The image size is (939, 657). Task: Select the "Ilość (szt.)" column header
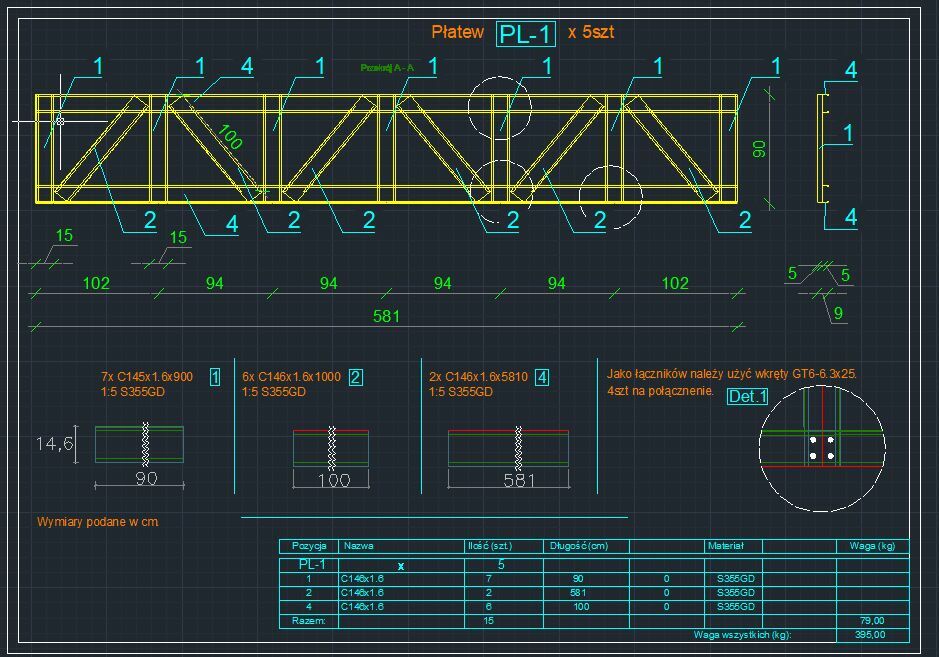[x=490, y=546]
